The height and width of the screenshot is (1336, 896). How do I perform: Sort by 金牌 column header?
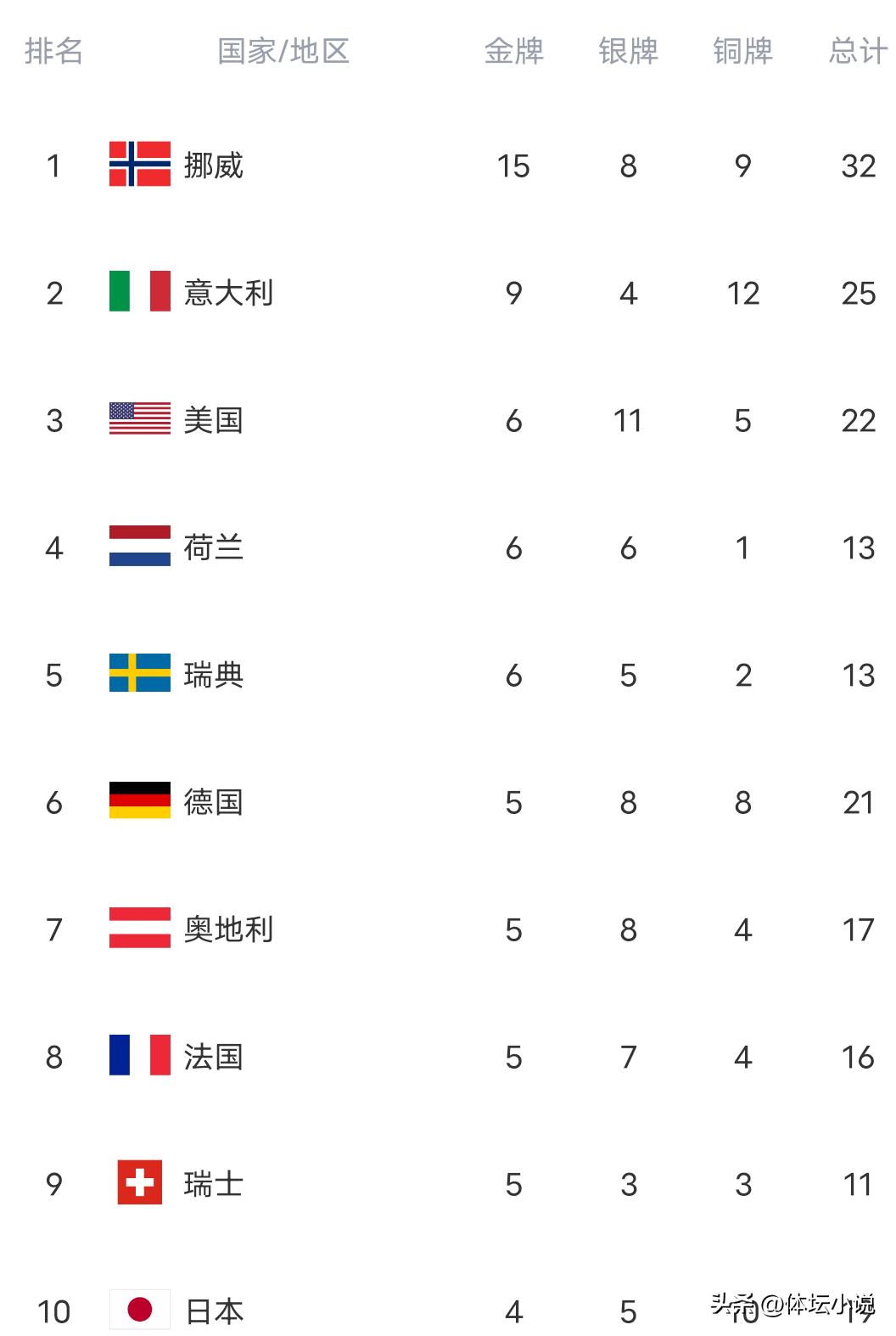click(x=513, y=51)
